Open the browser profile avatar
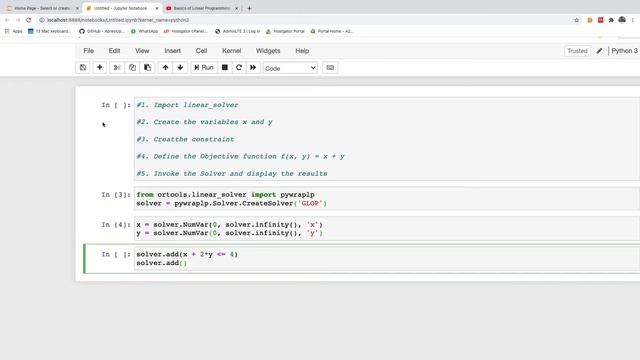This screenshot has height=360, width=640. point(622,20)
